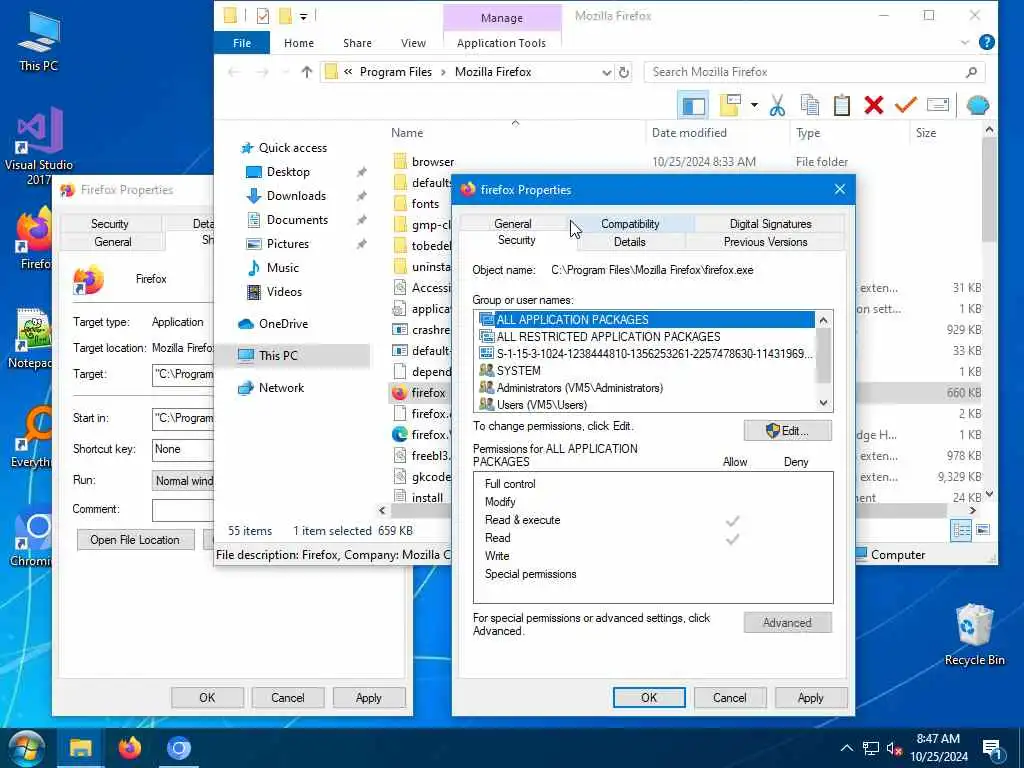
Task: Select the fonts folder in file list
Action: (x=425, y=204)
